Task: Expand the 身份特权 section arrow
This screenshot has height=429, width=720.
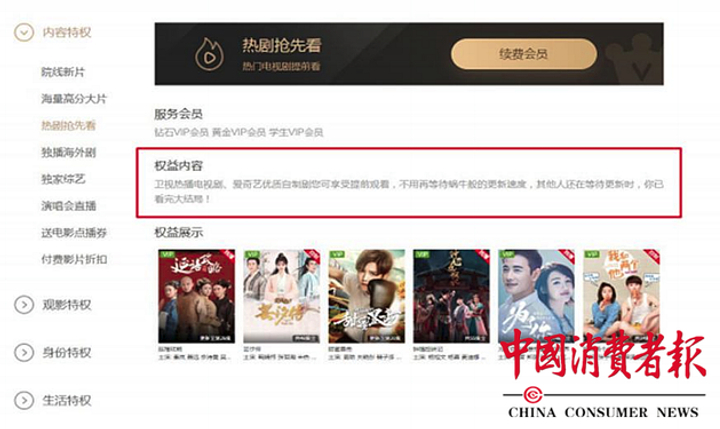Action: click(x=24, y=352)
